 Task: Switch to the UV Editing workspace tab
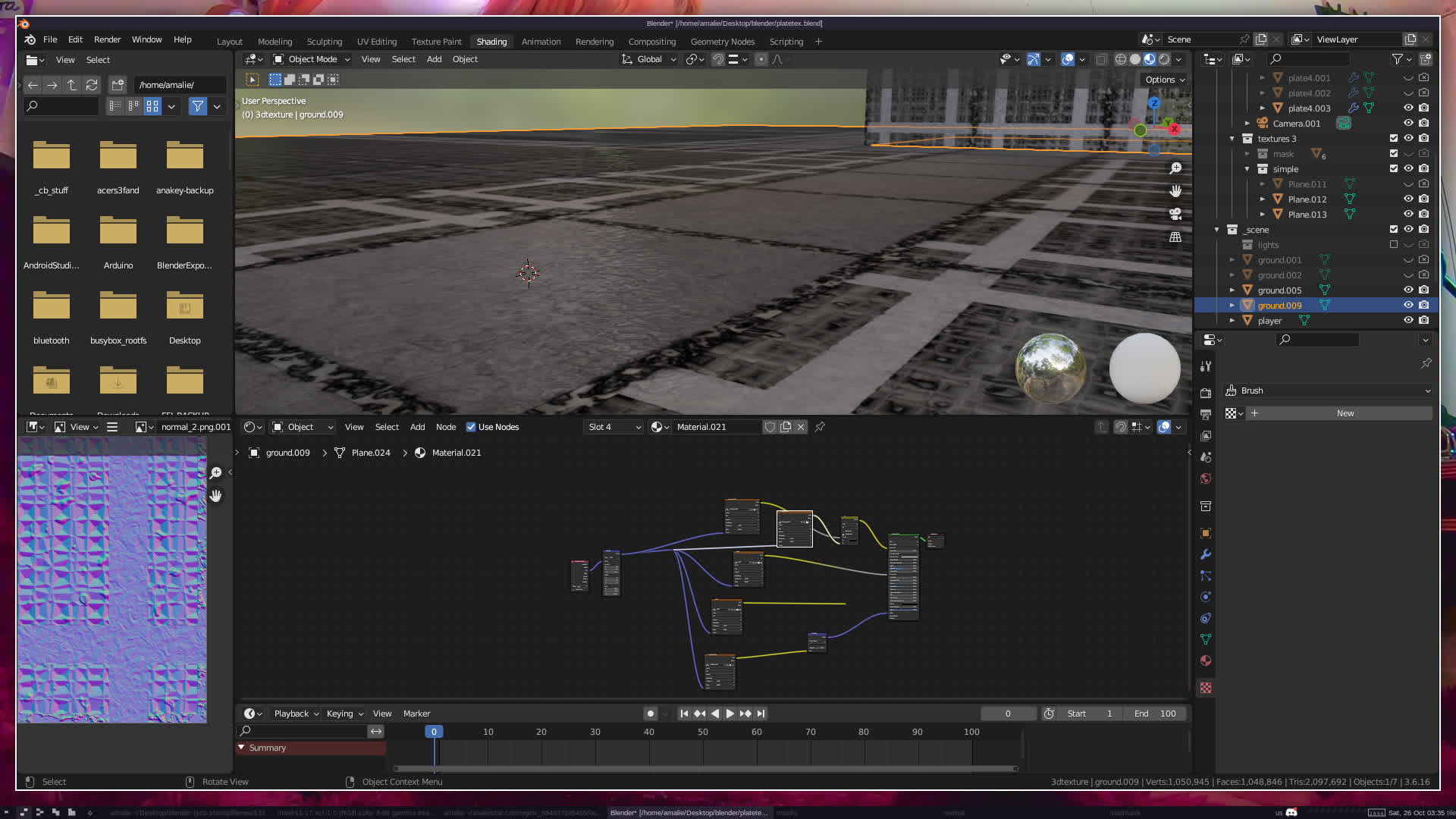[x=377, y=42]
